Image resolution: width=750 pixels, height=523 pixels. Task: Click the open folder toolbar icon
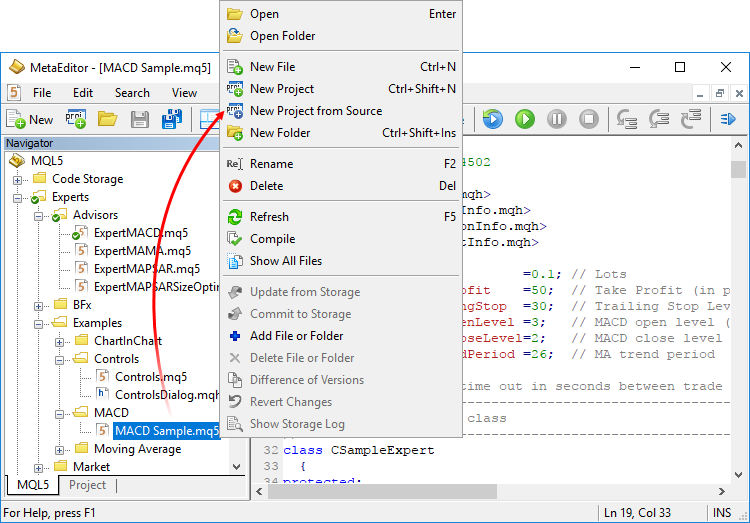pyautogui.click(x=107, y=119)
